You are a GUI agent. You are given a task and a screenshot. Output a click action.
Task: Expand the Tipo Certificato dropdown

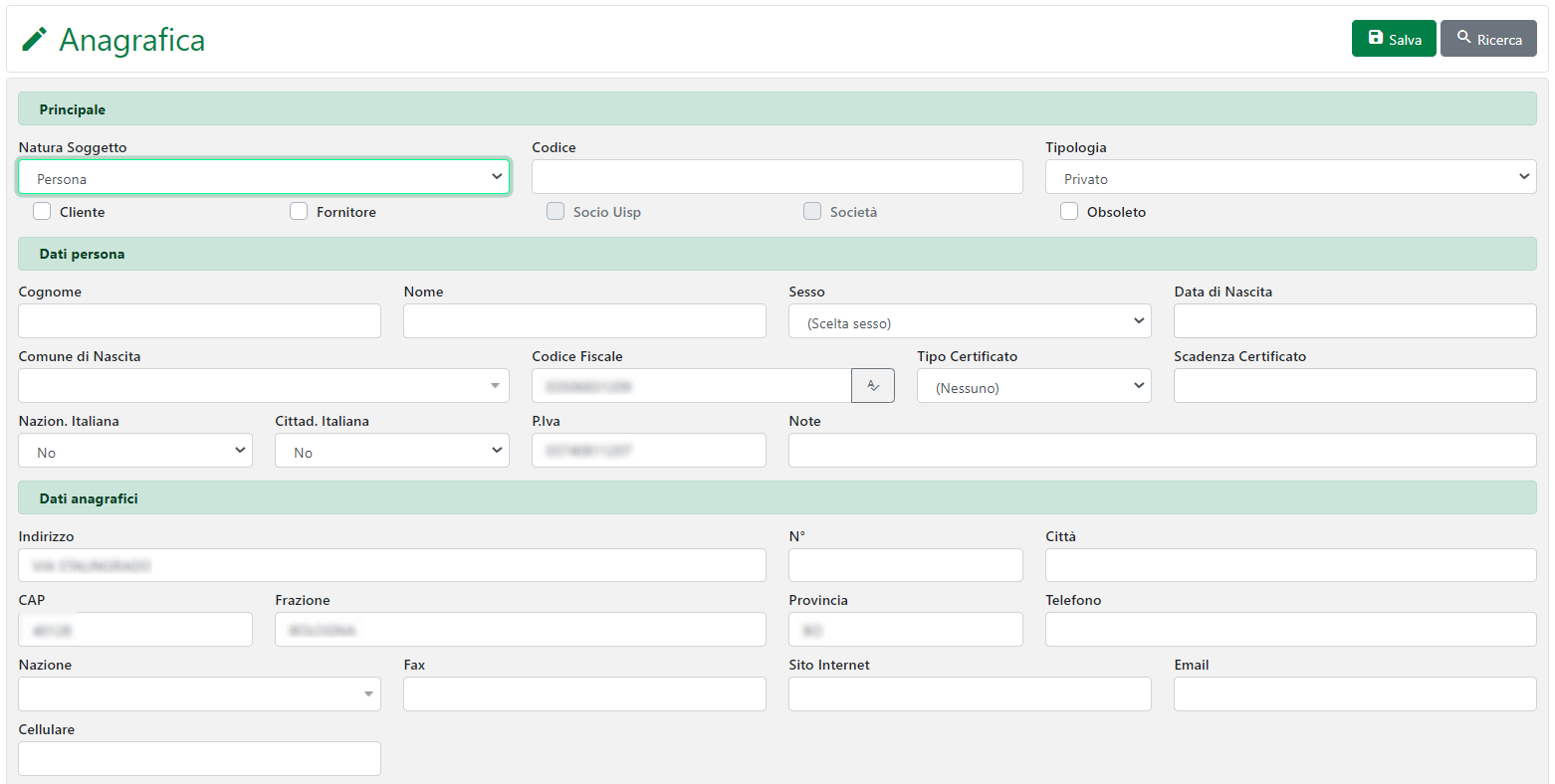[1033, 386]
